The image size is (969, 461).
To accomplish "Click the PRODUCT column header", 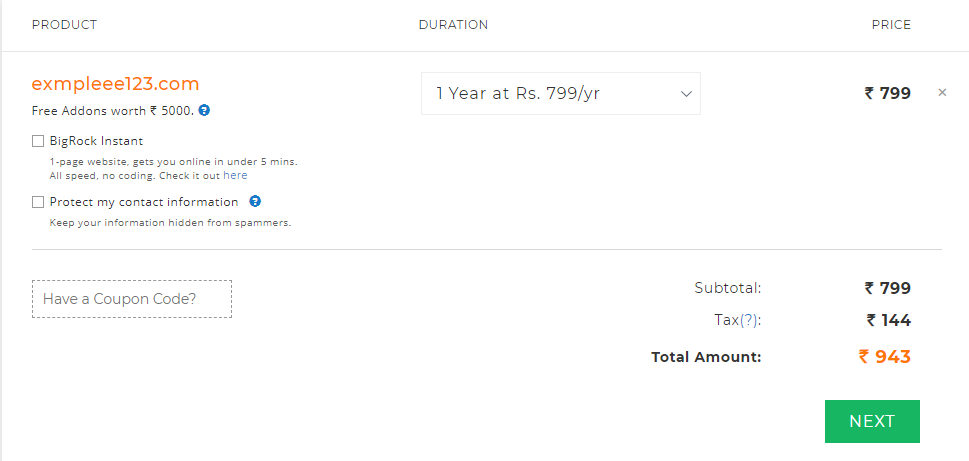I will coord(64,25).
